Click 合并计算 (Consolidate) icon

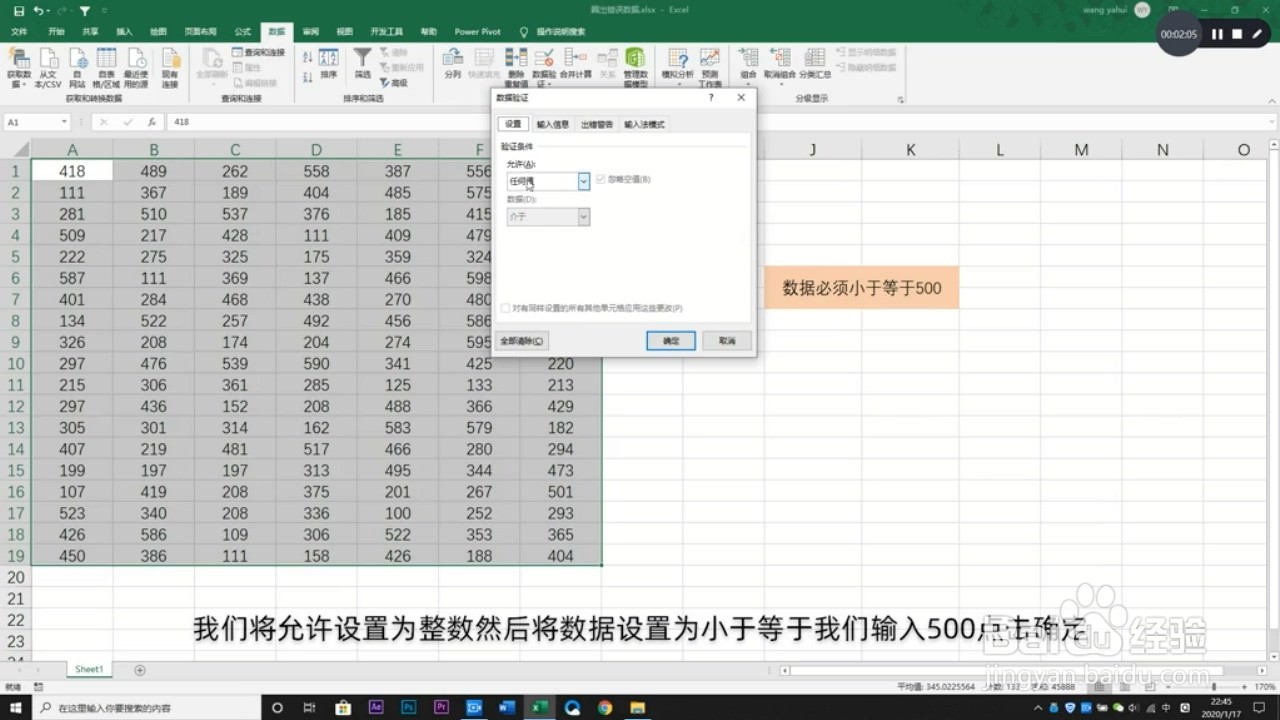pyautogui.click(x=575, y=62)
